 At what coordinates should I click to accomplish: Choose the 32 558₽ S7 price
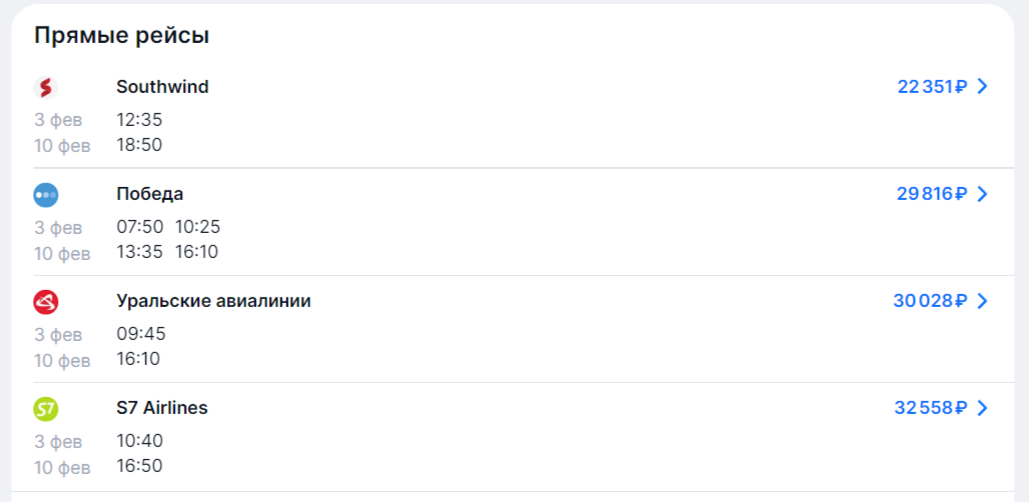coord(931,408)
